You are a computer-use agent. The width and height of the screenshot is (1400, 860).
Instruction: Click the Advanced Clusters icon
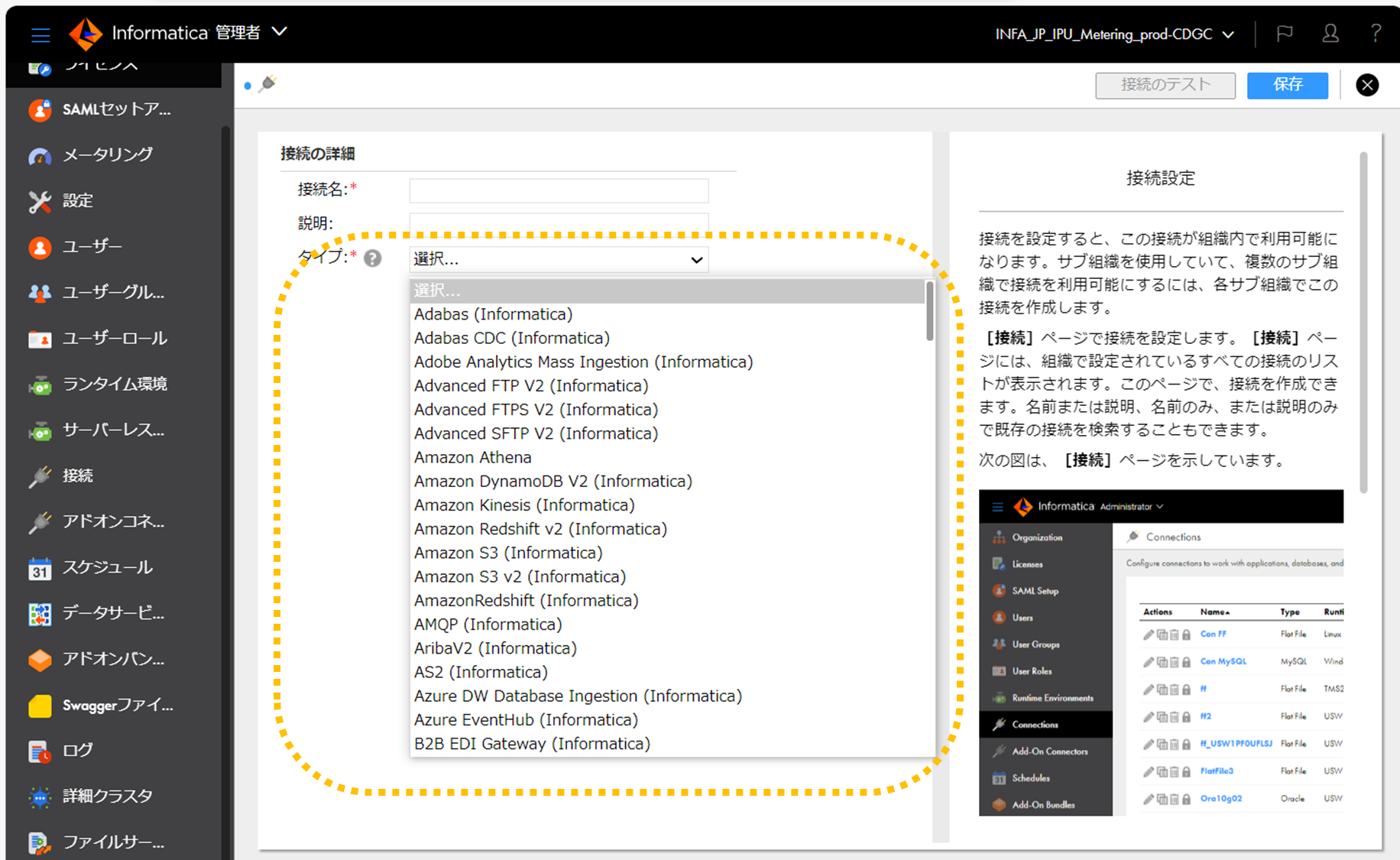tap(40, 797)
